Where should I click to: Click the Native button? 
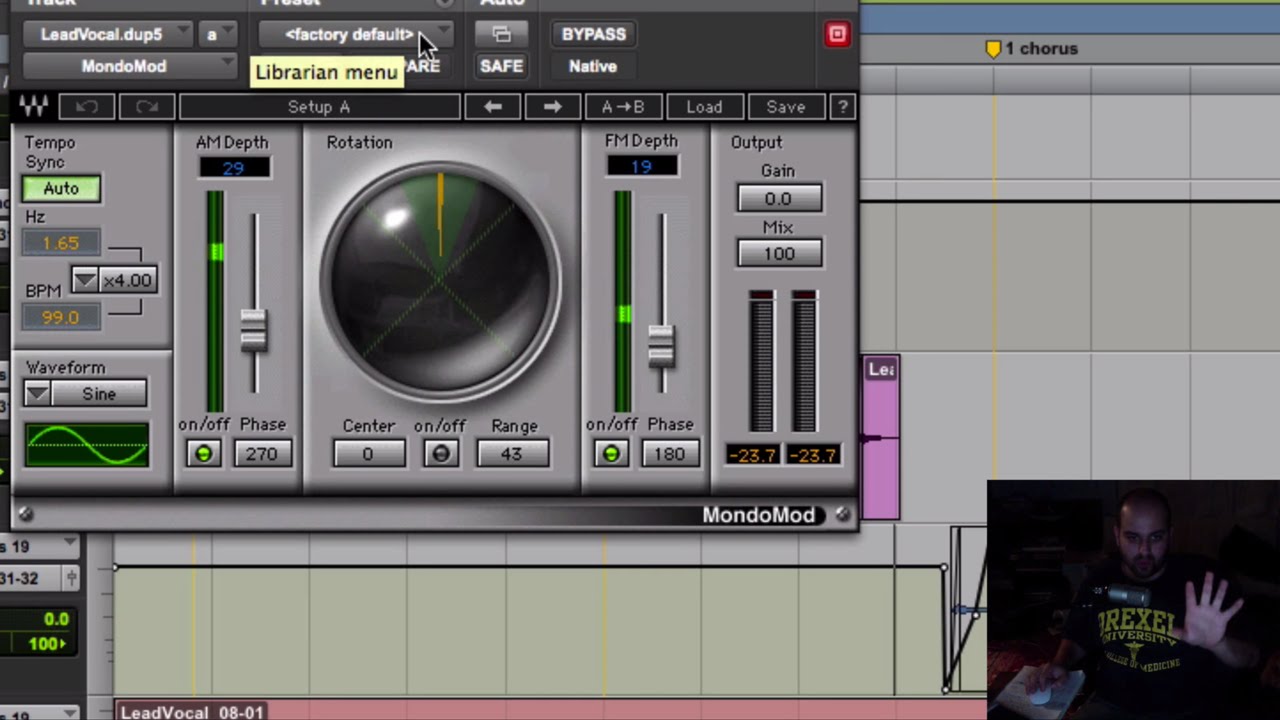click(593, 66)
